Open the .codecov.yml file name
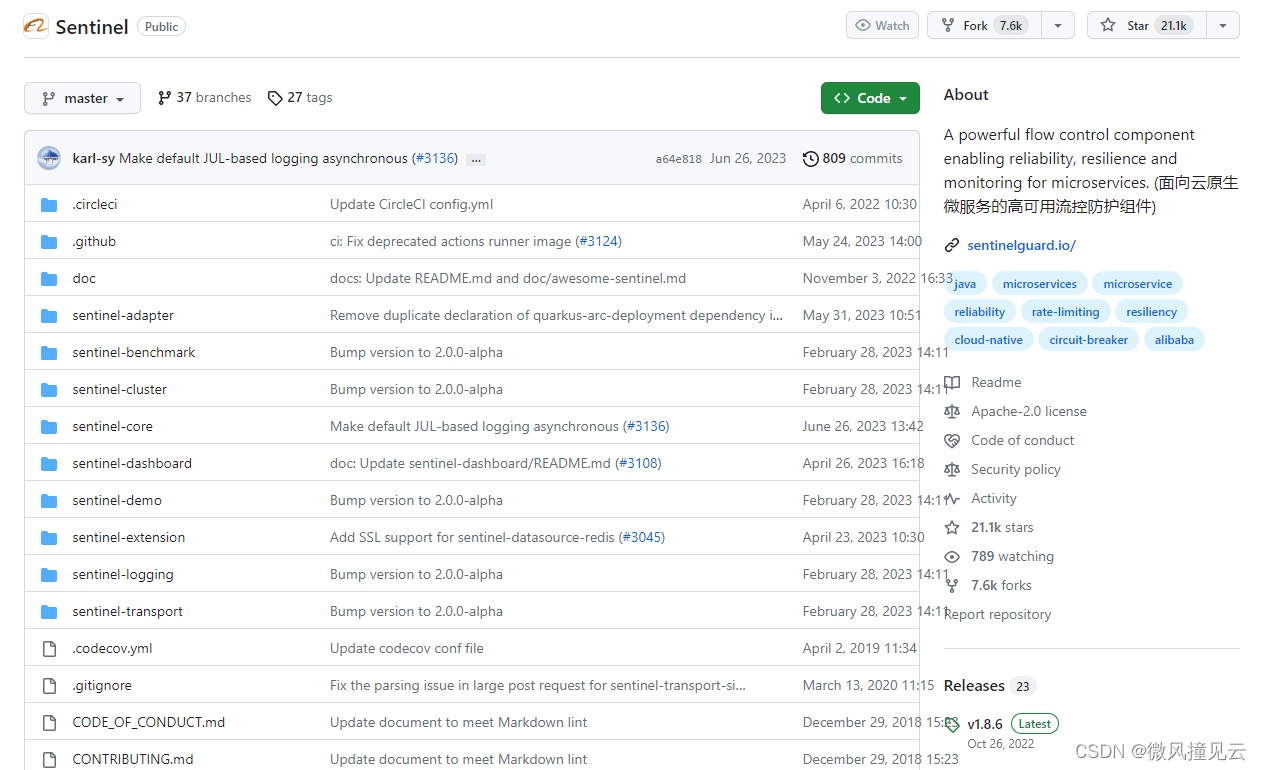The width and height of the screenshot is (1261, 770). [x=112, y=649]
